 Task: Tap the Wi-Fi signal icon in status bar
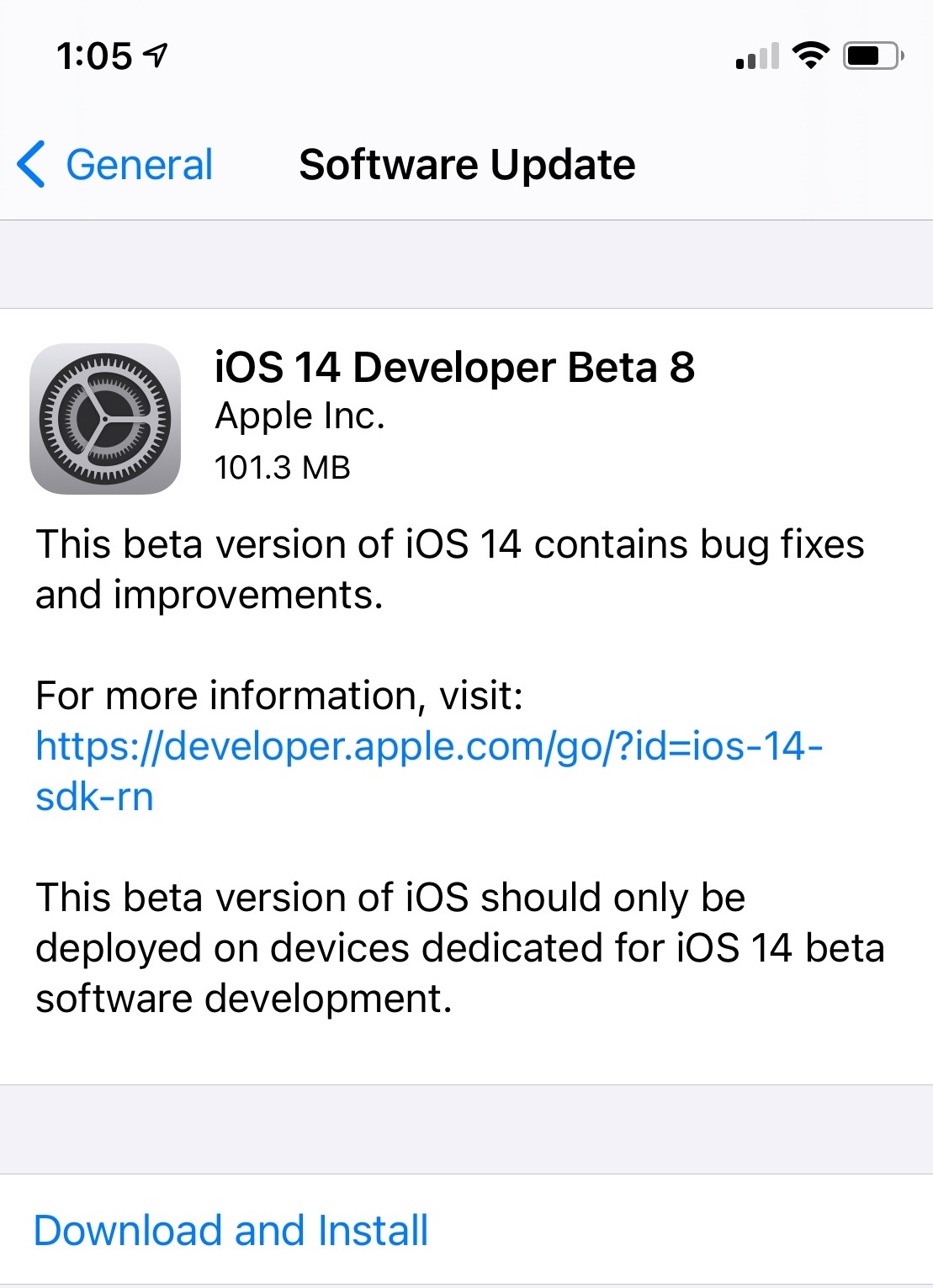point(809,55)
